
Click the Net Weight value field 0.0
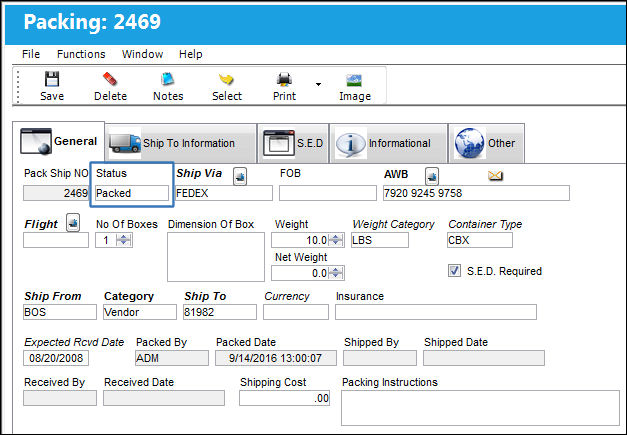point(300,273)
